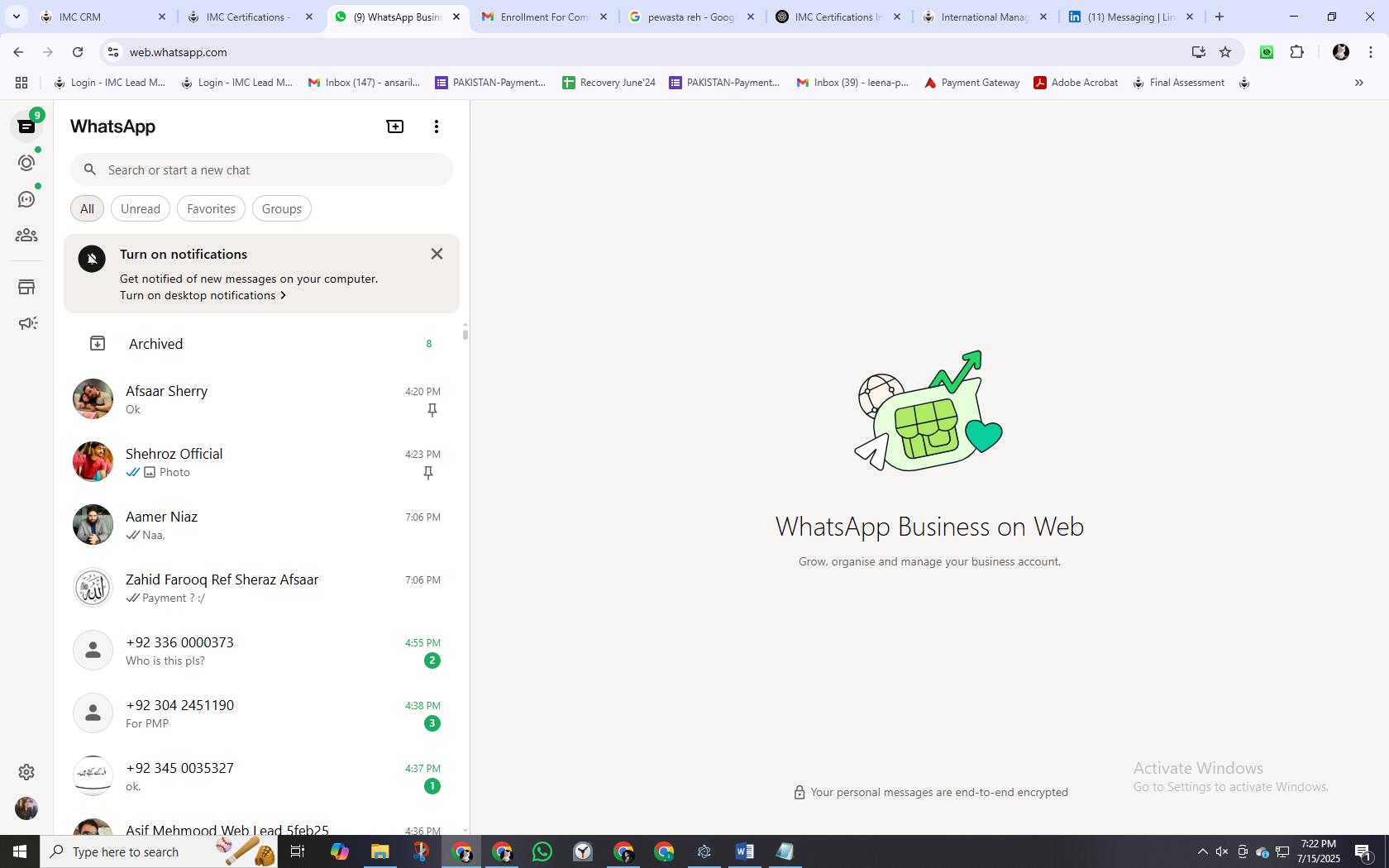The width and height of the screenshot is (1389, 868).
Task: Click pin icon on Afsaar Sherry chat
Action: pyautogui.click(x=432, y=410)
